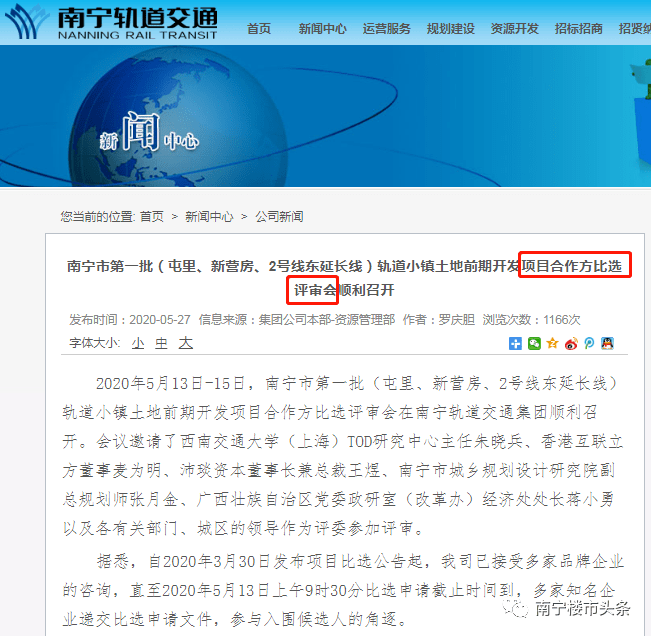
Task: Share via the Tencent Weibo icon
Action: 589,344
